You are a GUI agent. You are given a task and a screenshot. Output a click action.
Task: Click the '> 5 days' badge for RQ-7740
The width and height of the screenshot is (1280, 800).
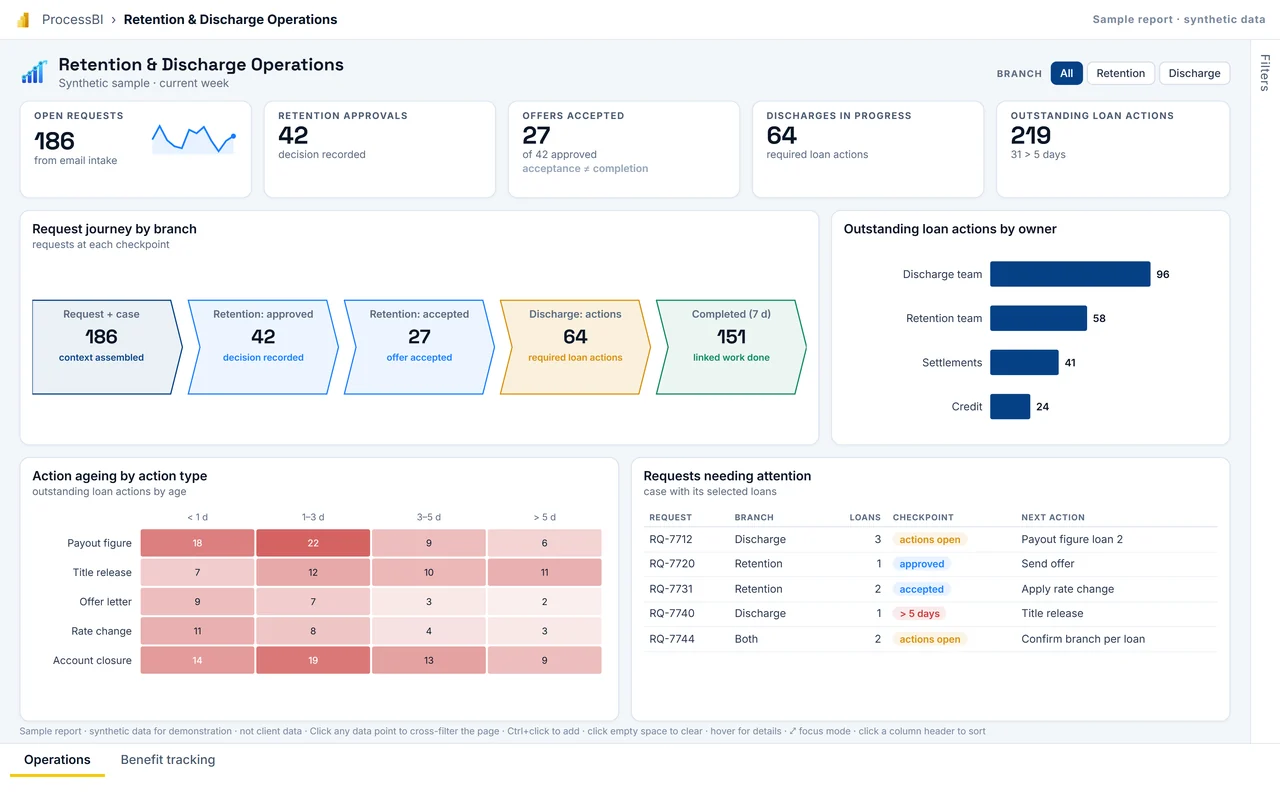tap(919, 614)
